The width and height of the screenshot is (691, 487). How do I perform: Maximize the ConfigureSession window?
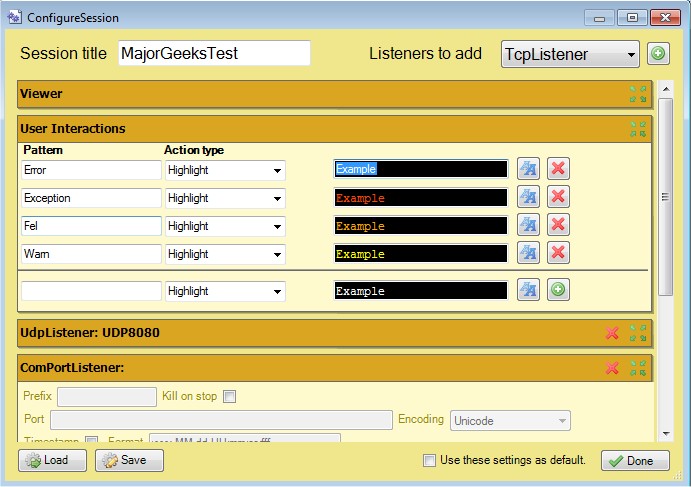632,18
